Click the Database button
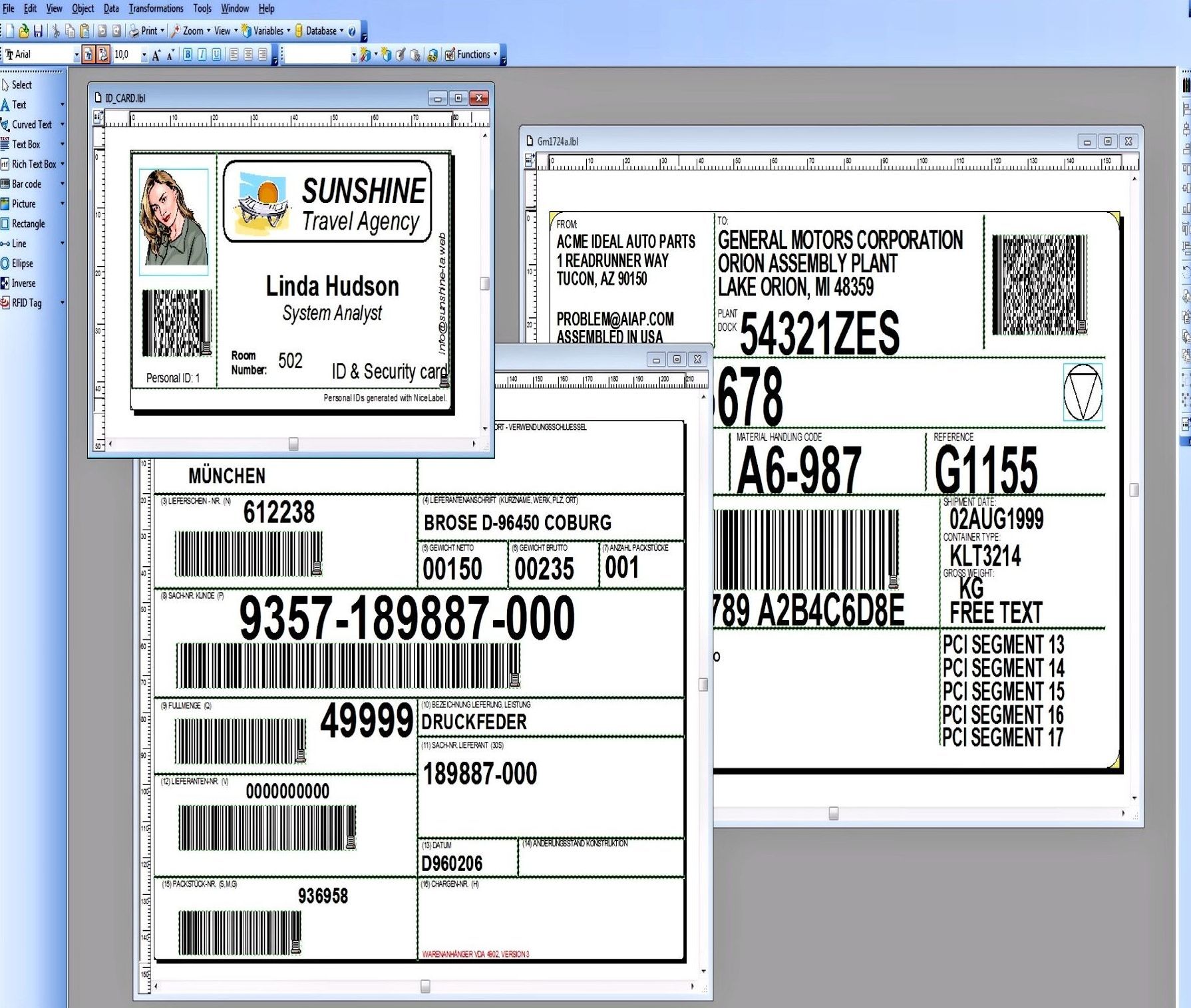The height and width of the screenshot is (1008, 1191). point(320,31)
